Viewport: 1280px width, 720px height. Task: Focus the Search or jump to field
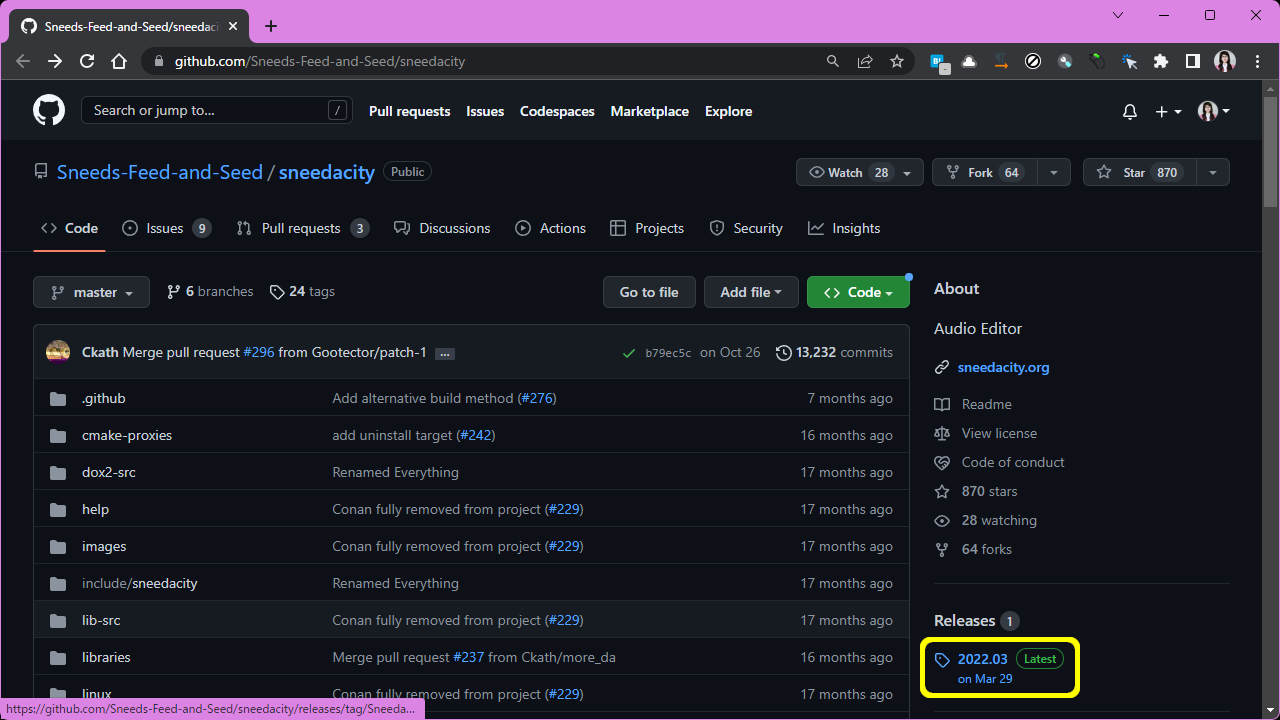(x=205, y=111)
